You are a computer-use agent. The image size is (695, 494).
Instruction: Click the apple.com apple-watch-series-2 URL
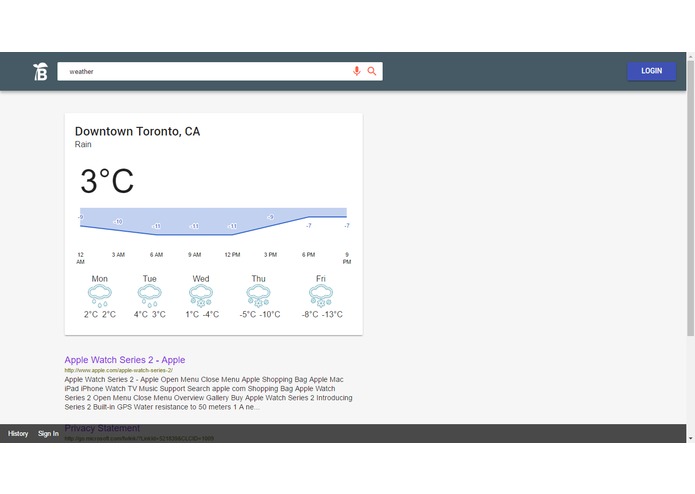[118, 370]
